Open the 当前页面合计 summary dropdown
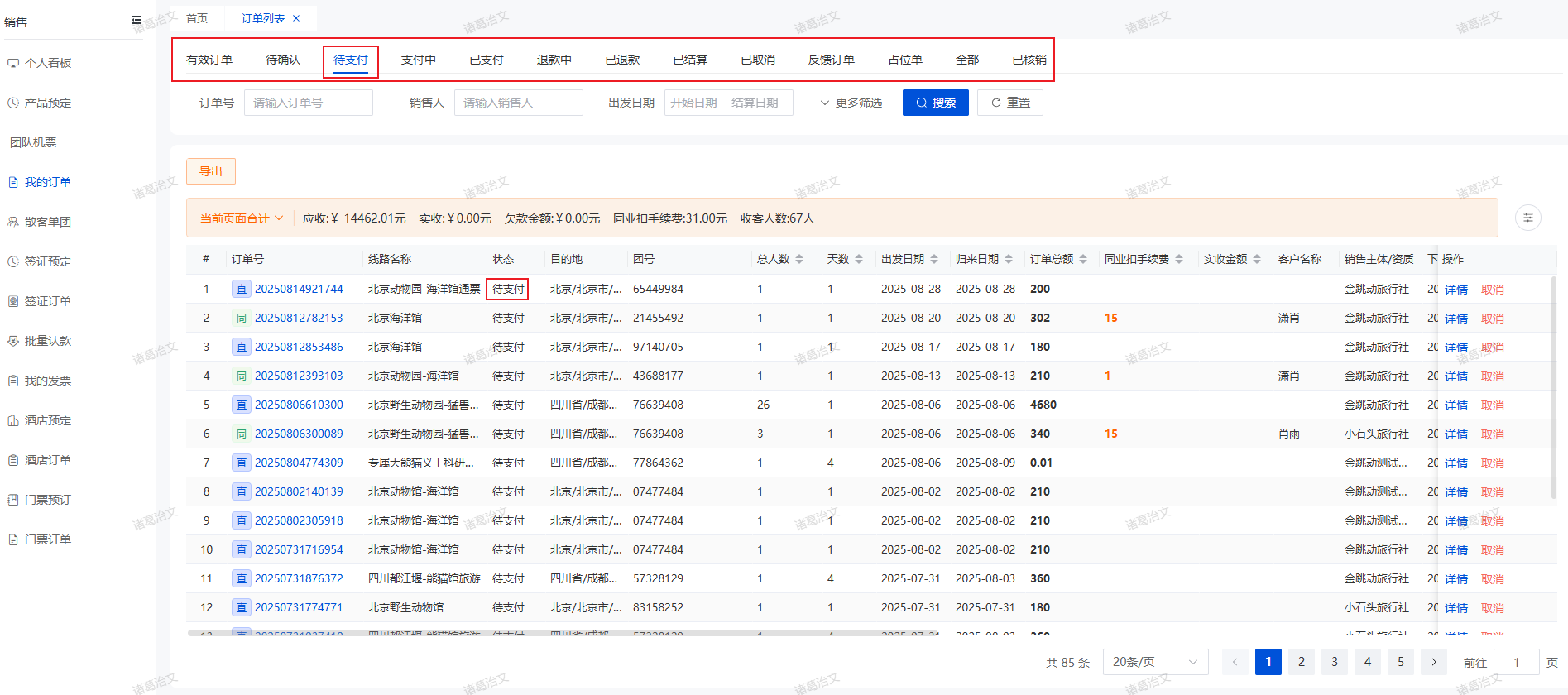The height and width of the screenshot is (695, 1568). [242, 218]
